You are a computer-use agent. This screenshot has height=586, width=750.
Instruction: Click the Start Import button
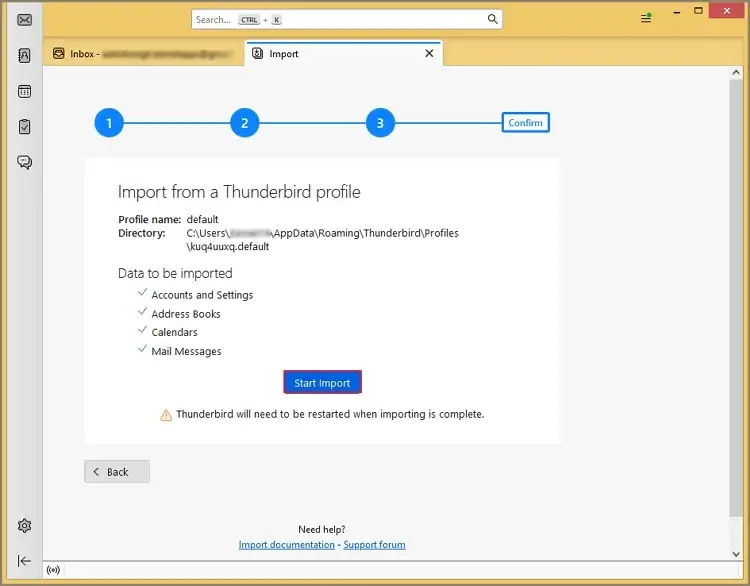(322, 383)
